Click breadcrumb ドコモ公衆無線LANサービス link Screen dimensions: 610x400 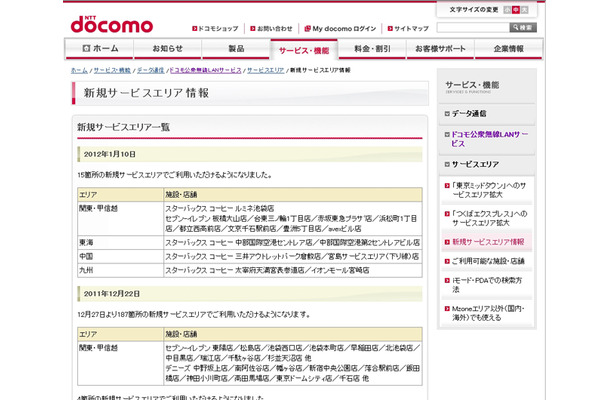click(205, 70)
